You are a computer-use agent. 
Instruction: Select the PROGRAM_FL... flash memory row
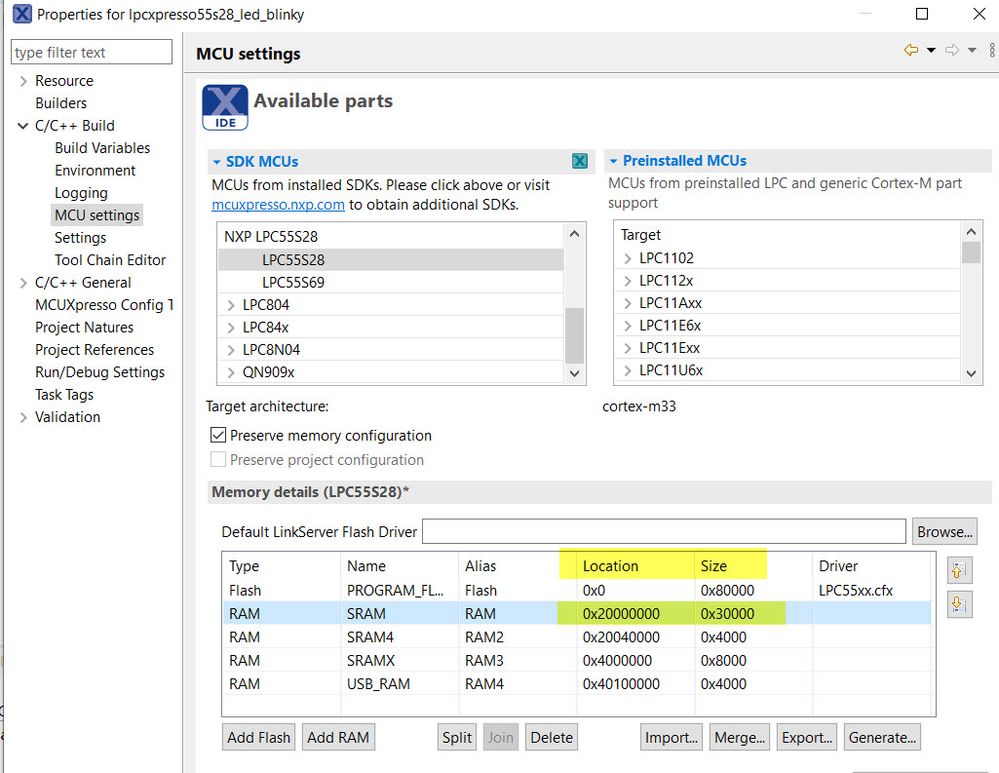576,590
